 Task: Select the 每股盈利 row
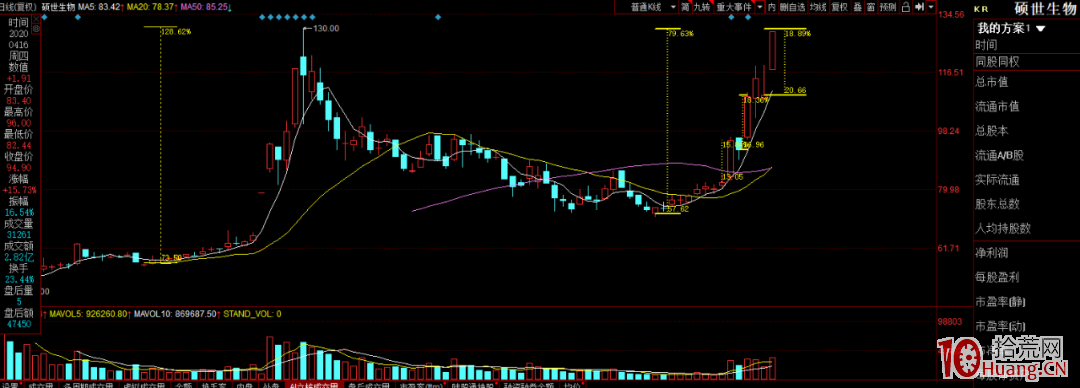(x=1026, y=277)
